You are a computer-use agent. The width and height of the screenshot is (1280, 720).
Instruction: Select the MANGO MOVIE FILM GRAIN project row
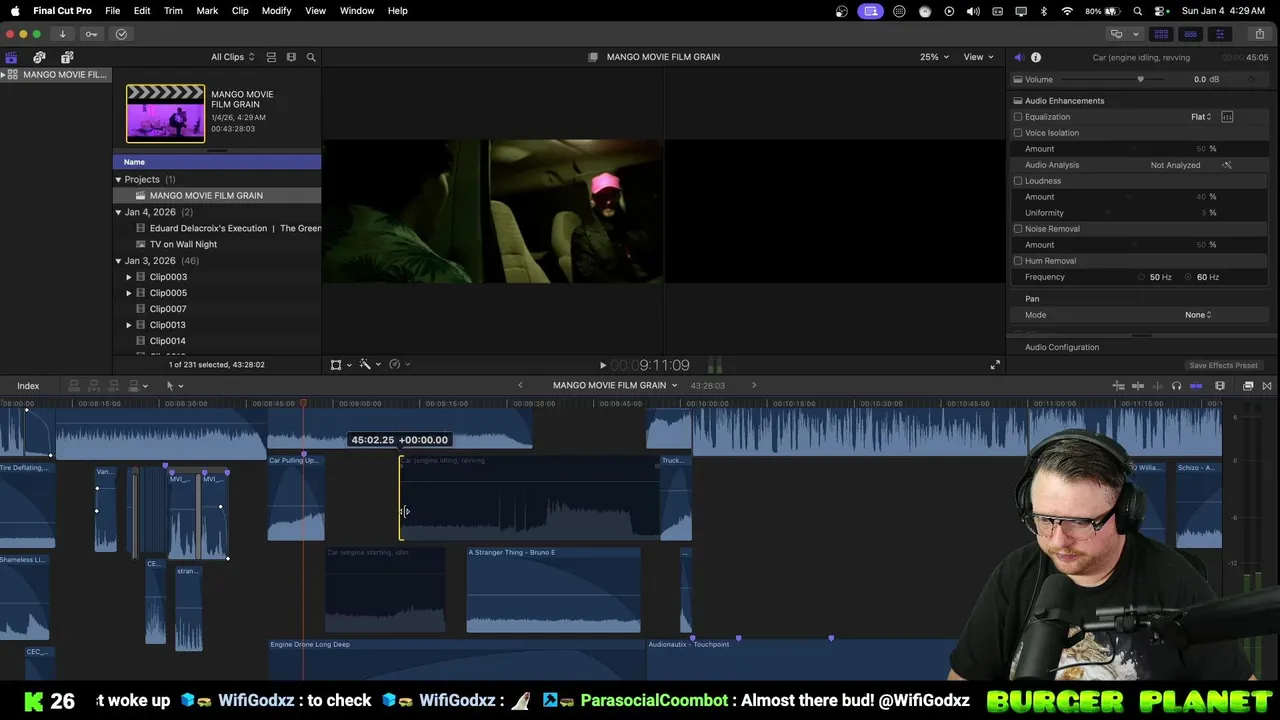pyautogui.click(x=217, y=196)
